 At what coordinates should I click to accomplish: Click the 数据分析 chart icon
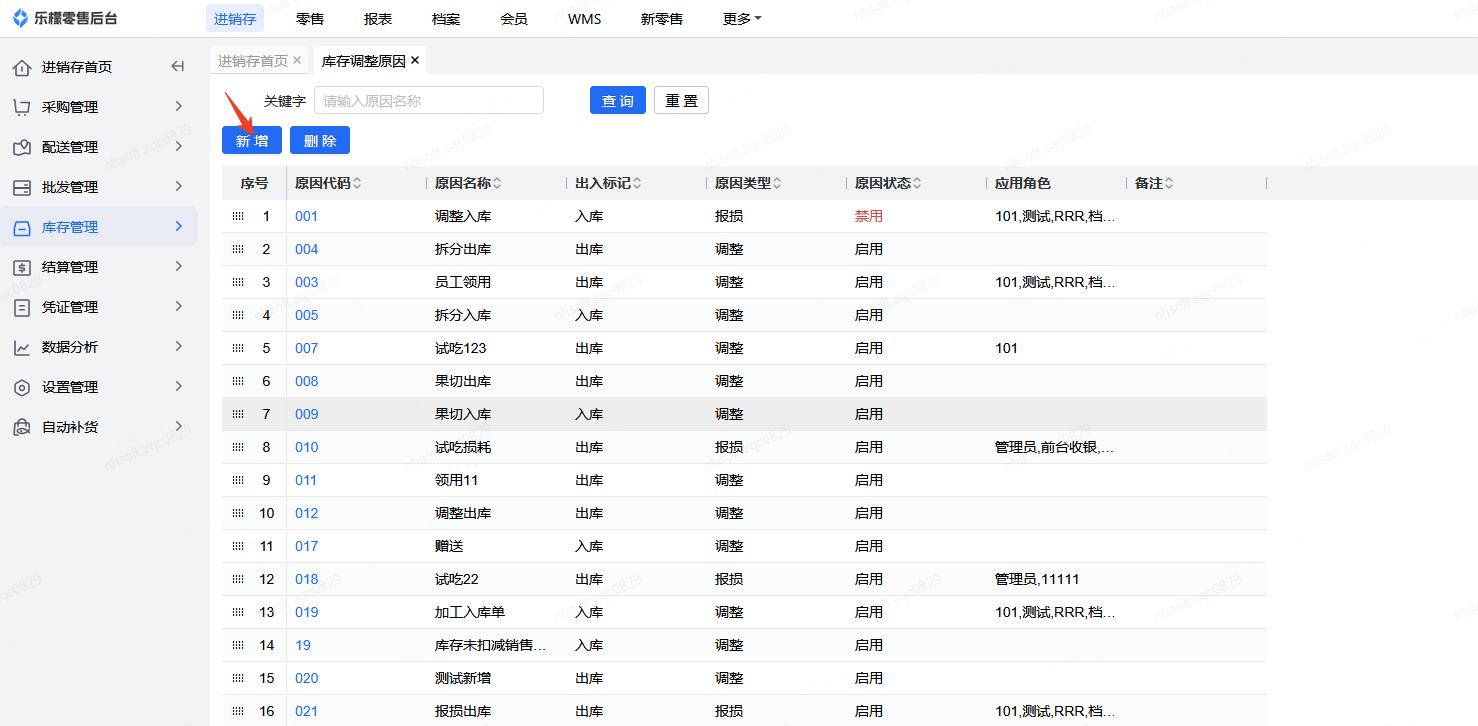22,347
